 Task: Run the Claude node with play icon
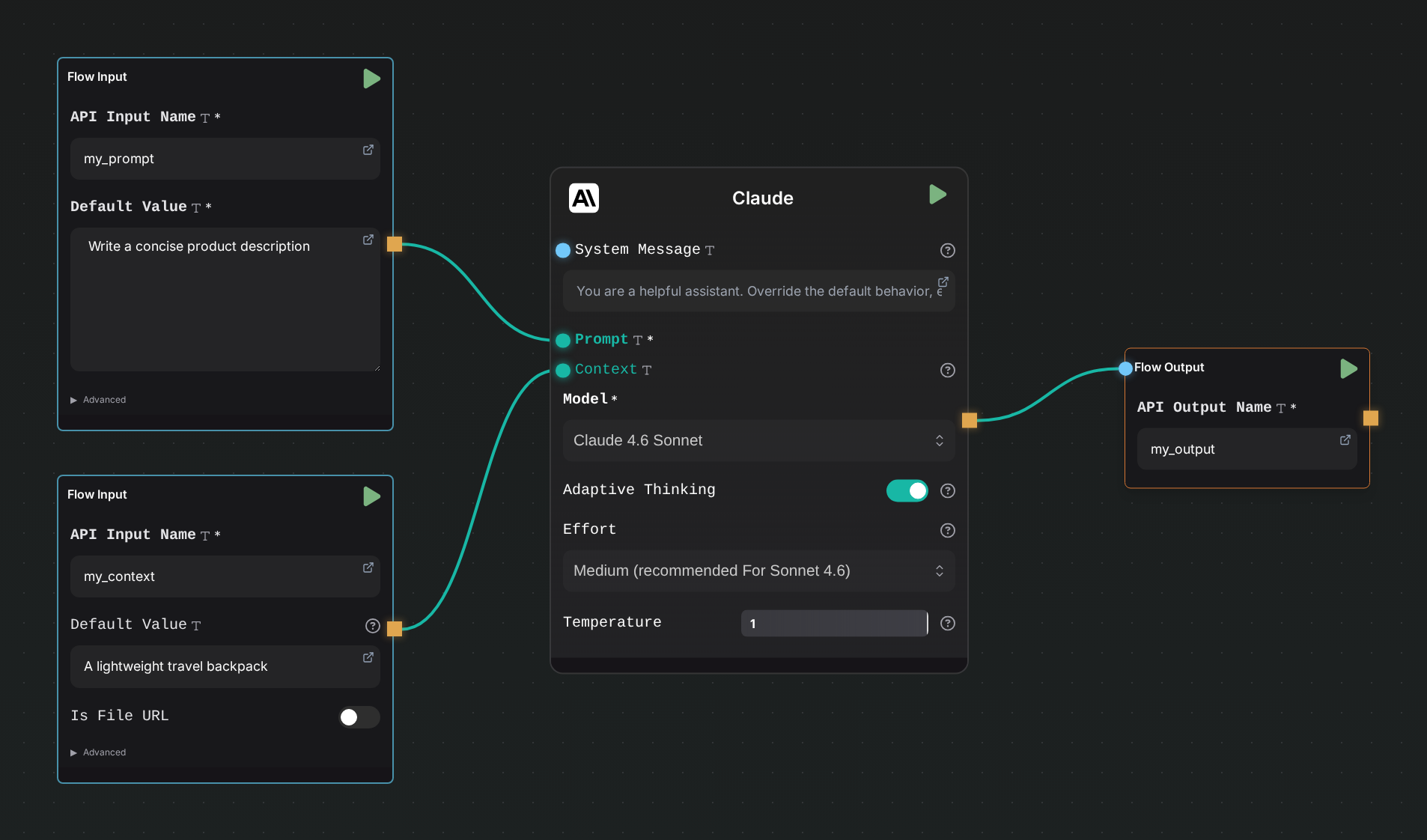(x=937, y=195)
